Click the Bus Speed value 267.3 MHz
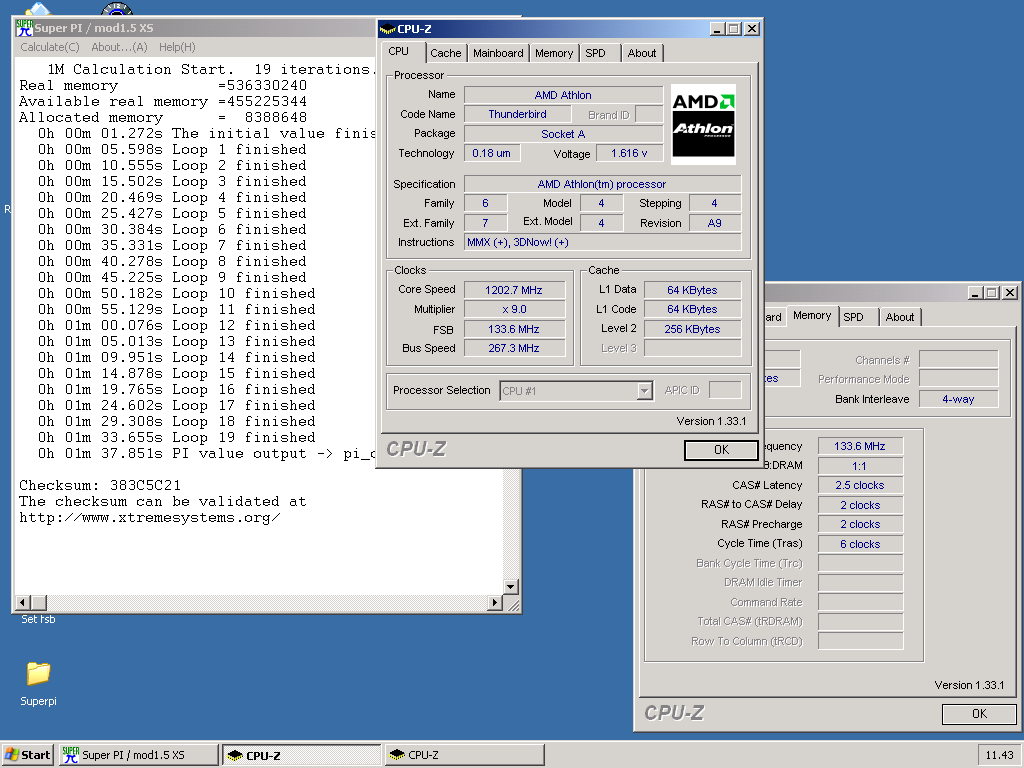Viewport: 1024px width, 768px height. [x=514, y=348]
